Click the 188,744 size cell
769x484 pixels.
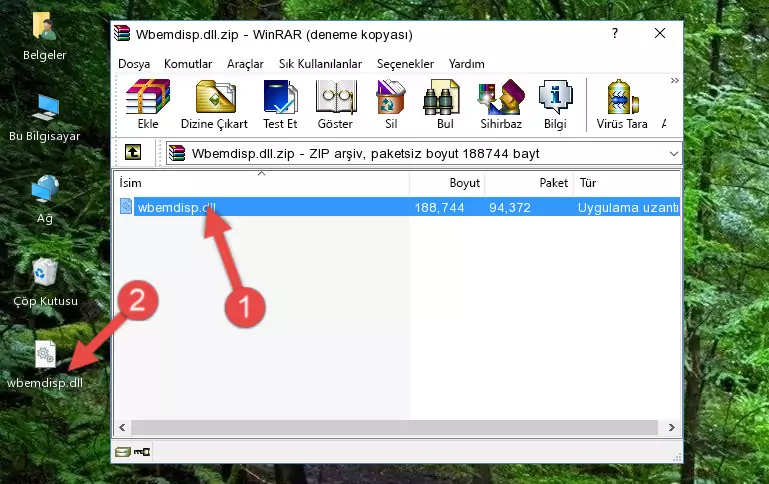click(439, 207)
